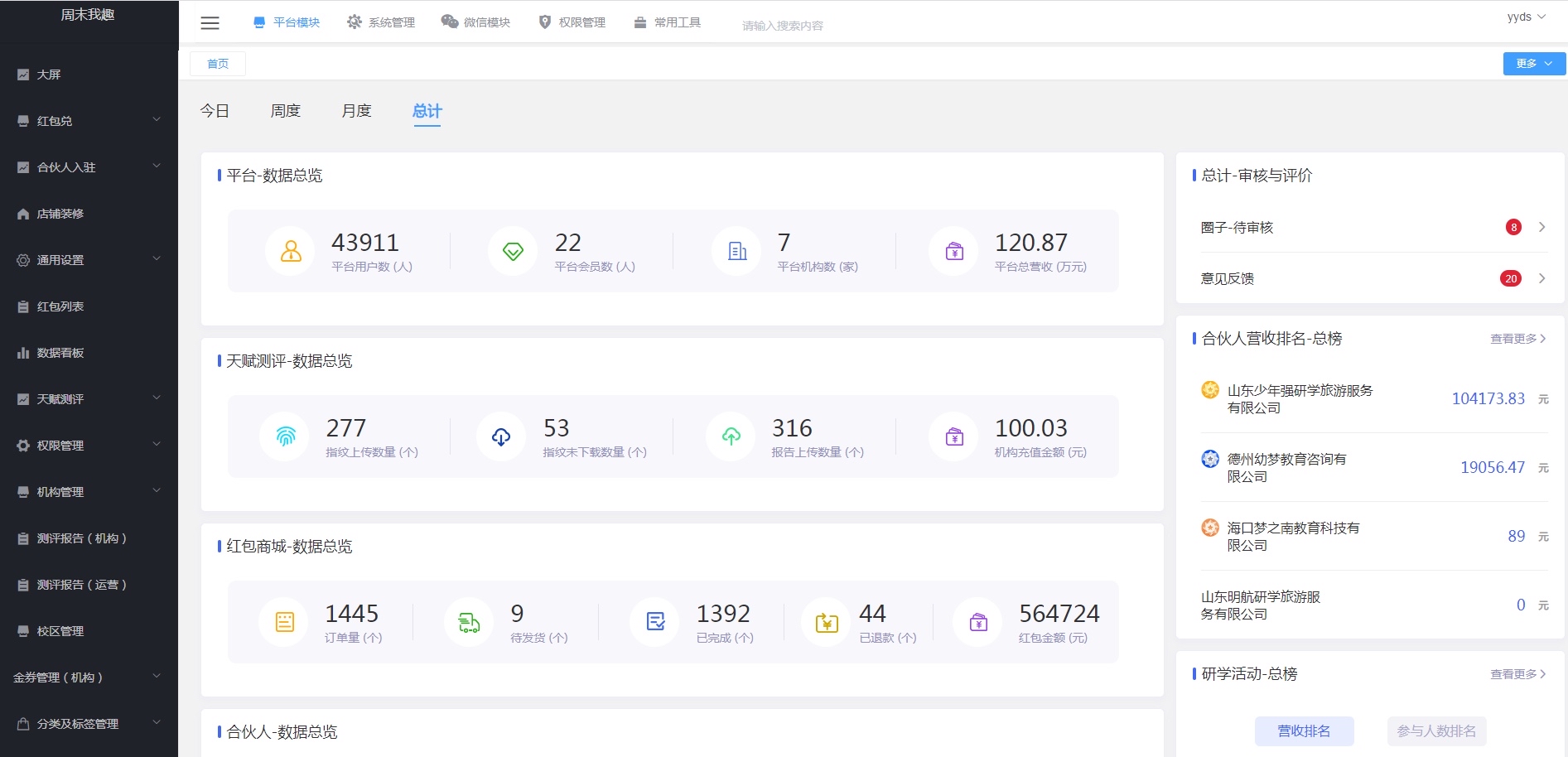Open the yyds user dropdown
1568x757 pixels.
coord(1526,17)
